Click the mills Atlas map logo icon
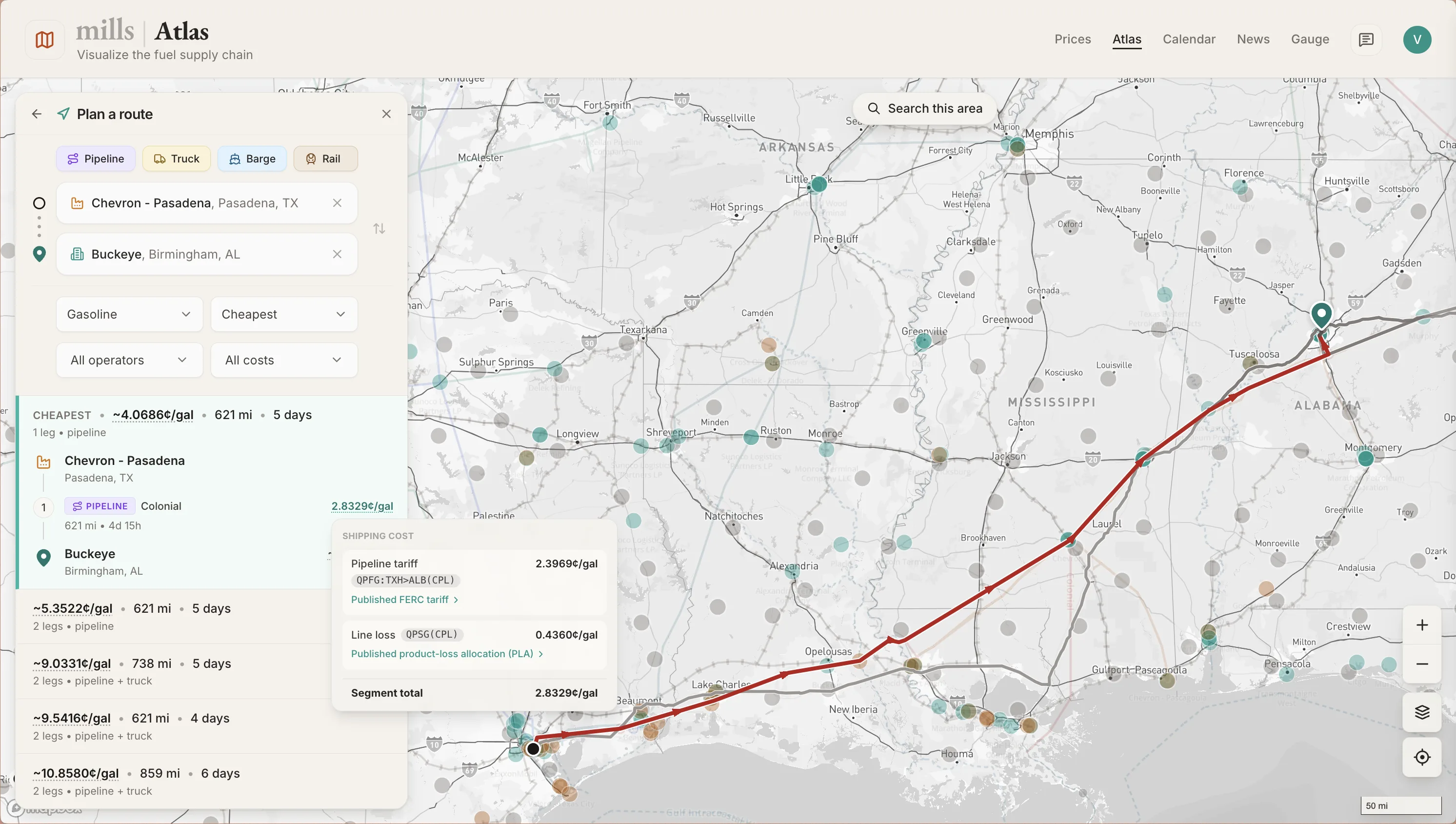 tap(45, 40)
